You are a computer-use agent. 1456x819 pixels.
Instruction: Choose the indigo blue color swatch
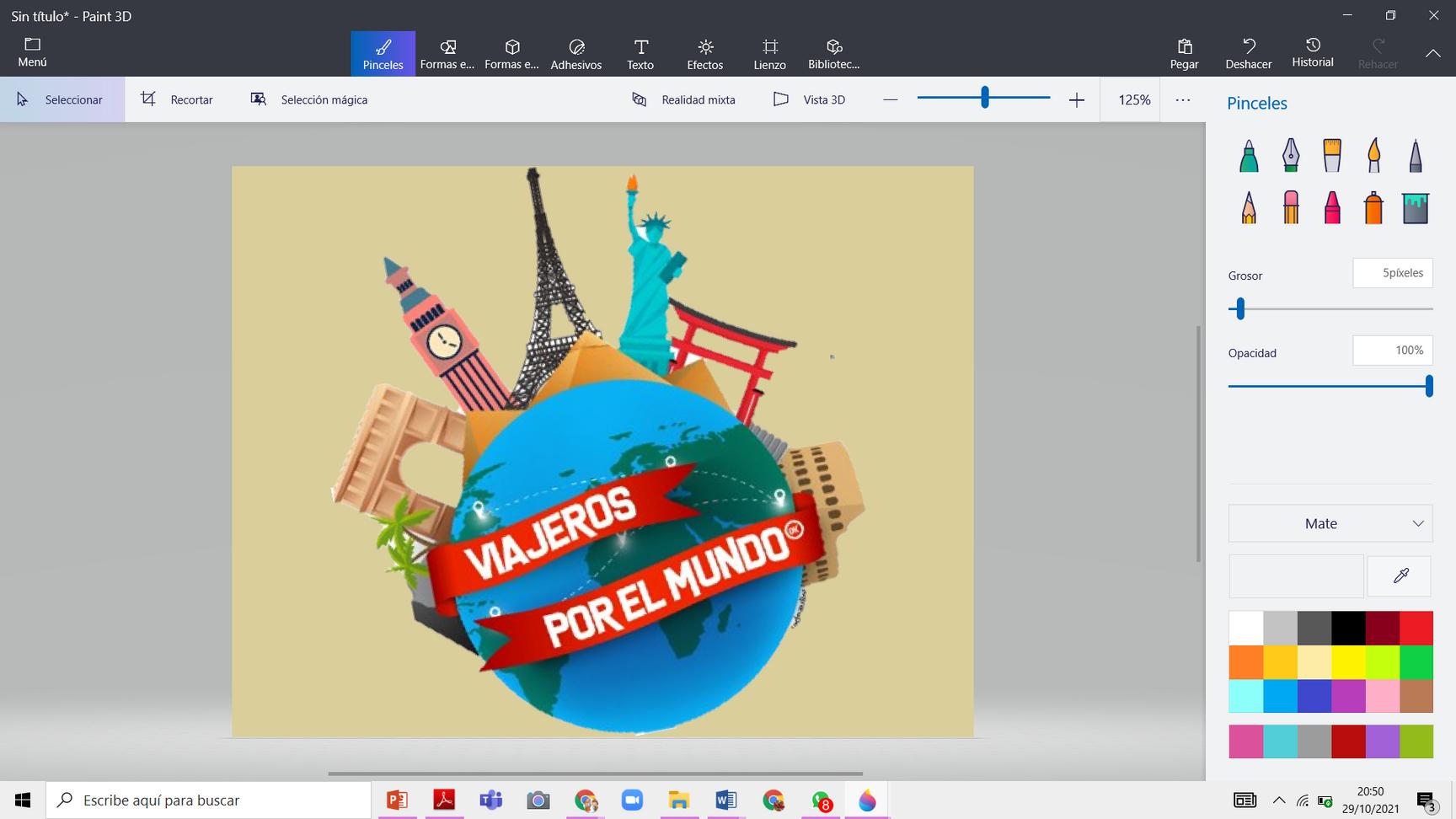tap(1314, 696)
